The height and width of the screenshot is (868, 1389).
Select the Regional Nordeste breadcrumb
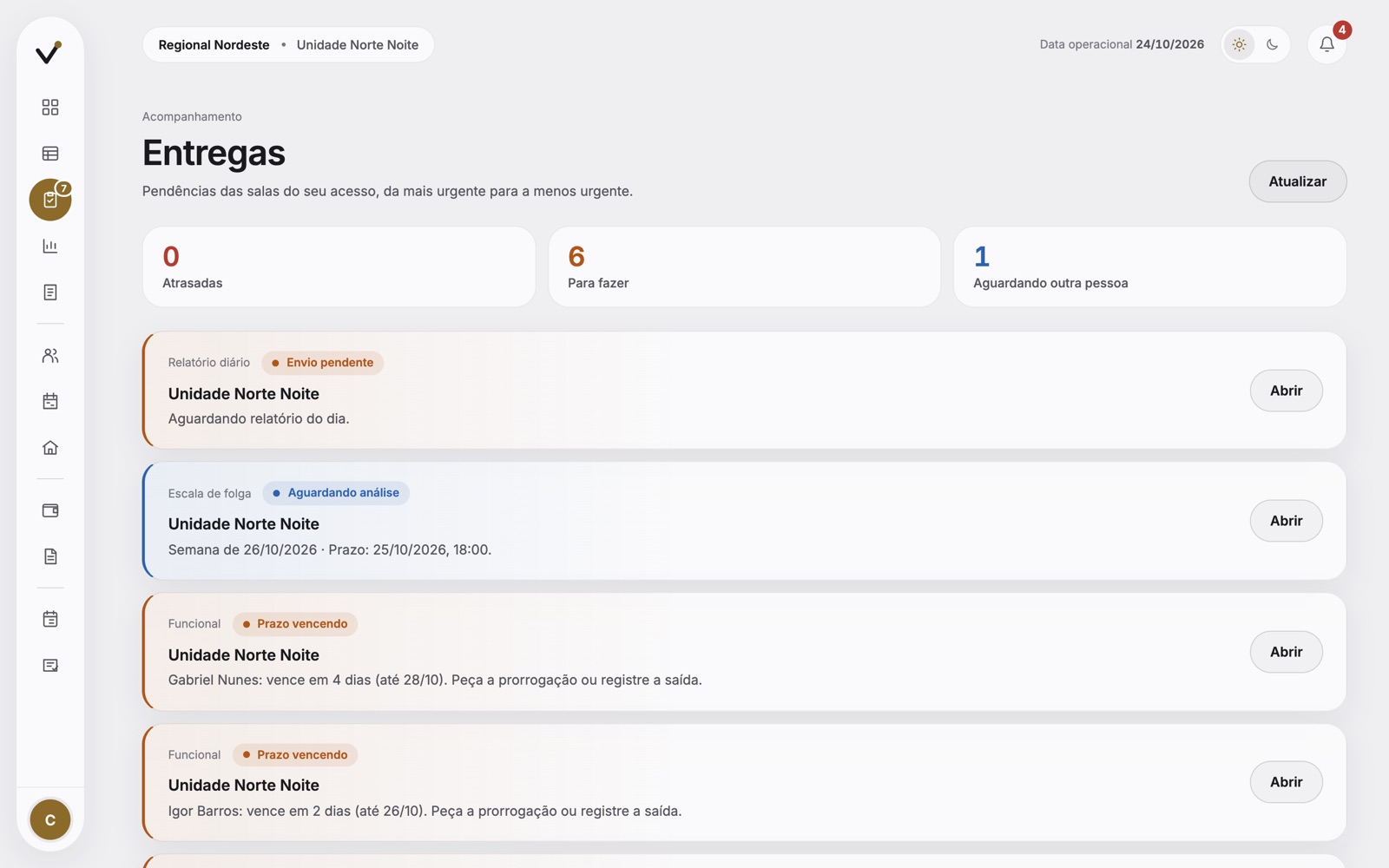pyautogui.click(x=214, y=45)
